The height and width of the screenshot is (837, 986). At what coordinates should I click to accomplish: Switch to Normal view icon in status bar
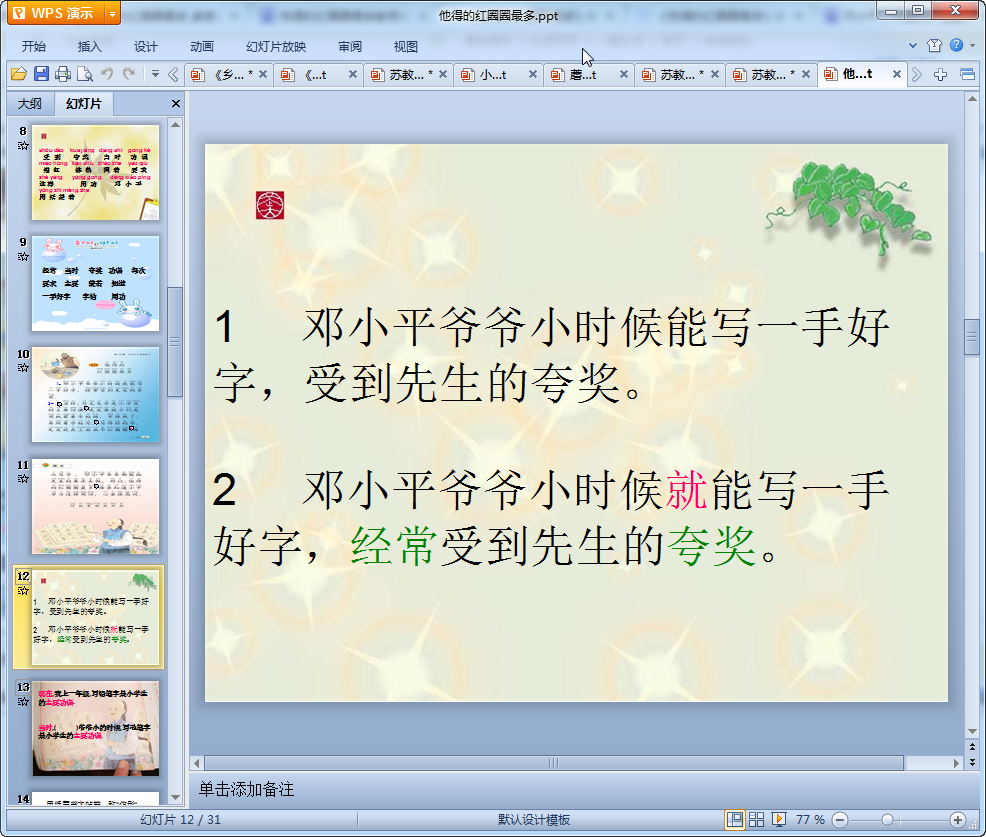point(734,819)
